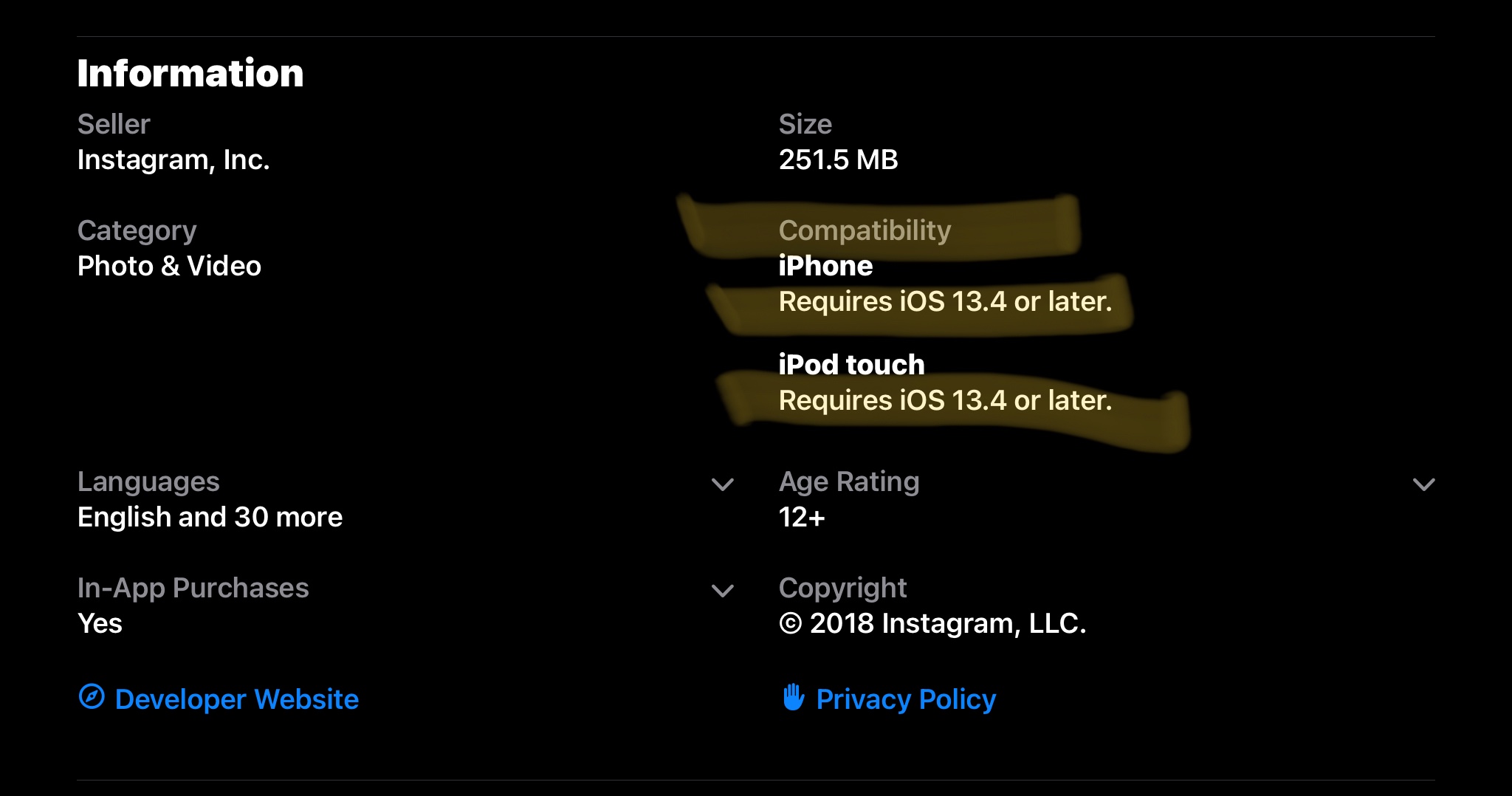Expand the Age Rating chevron

(x=1423, y=484)
